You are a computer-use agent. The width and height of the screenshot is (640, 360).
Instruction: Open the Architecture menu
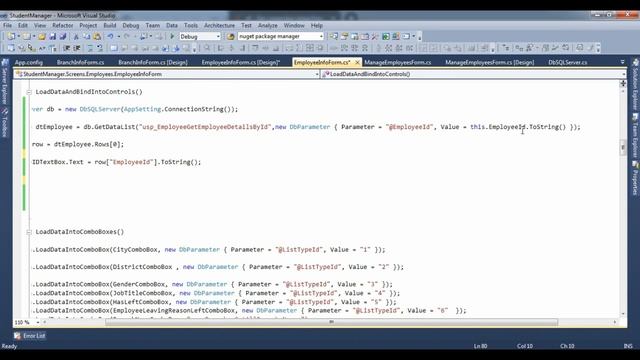click(220, 25)
